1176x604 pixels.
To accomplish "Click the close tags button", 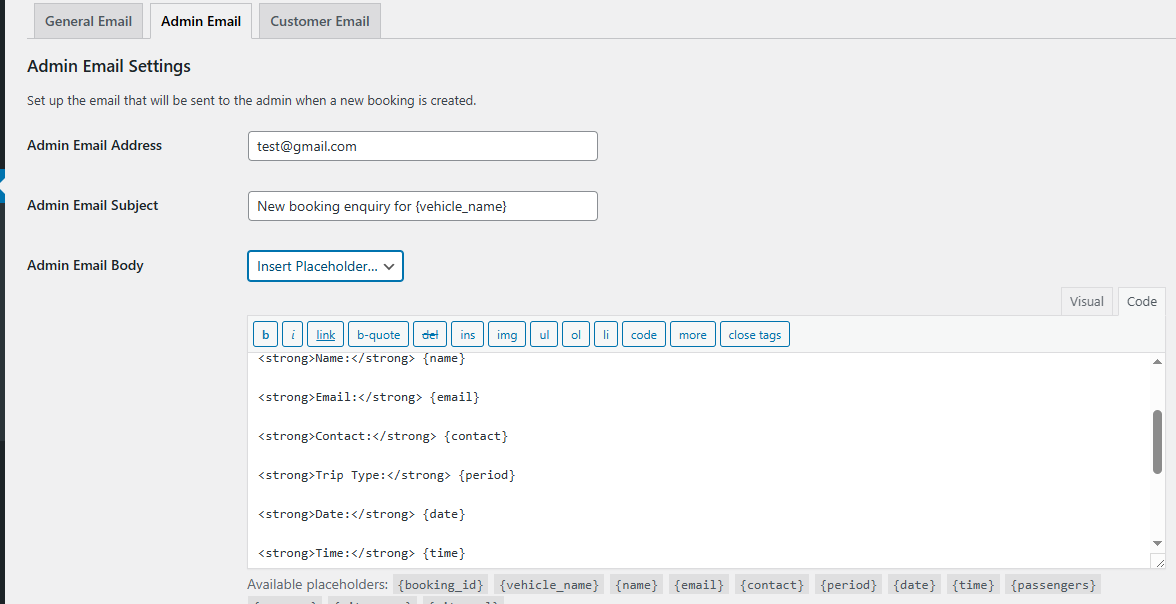I will (754, 333).
